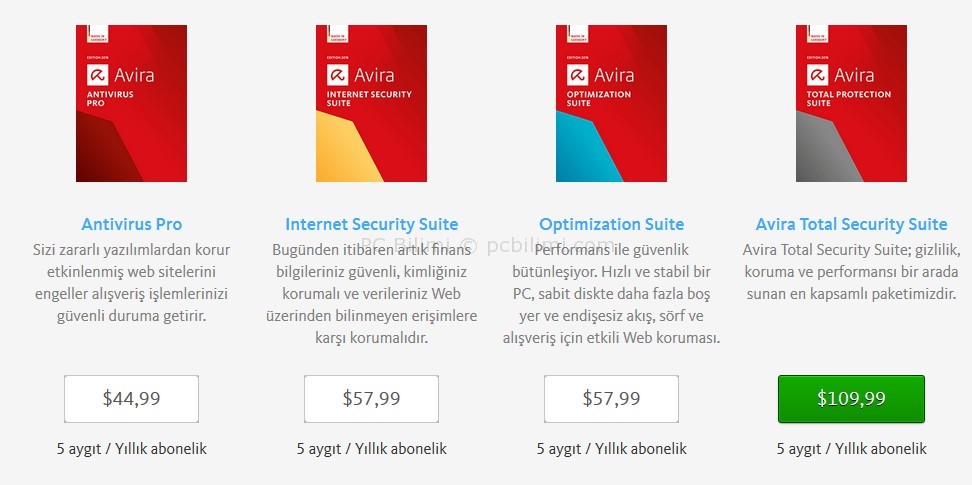Open the Avira Total Security Suite link
972x485 pixels.
click(x=852, y=224)
